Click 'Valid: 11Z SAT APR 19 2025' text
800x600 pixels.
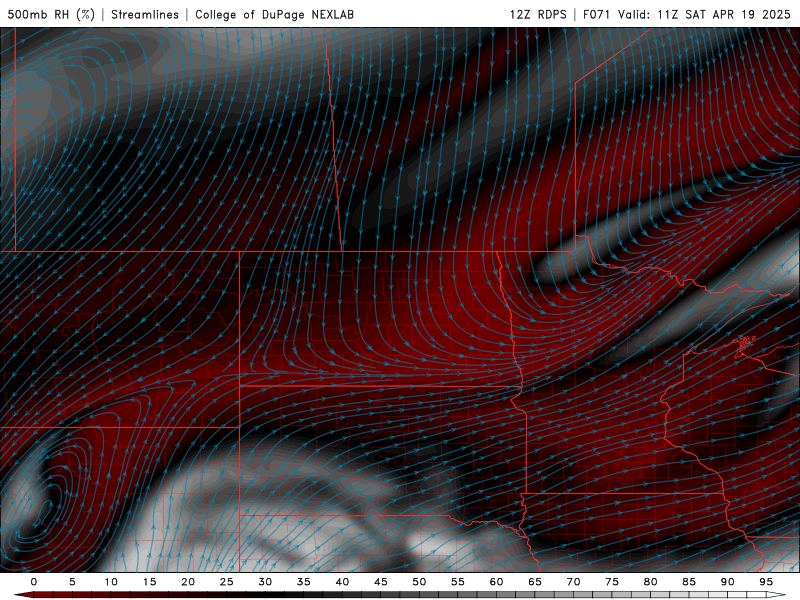coord(704,14)
